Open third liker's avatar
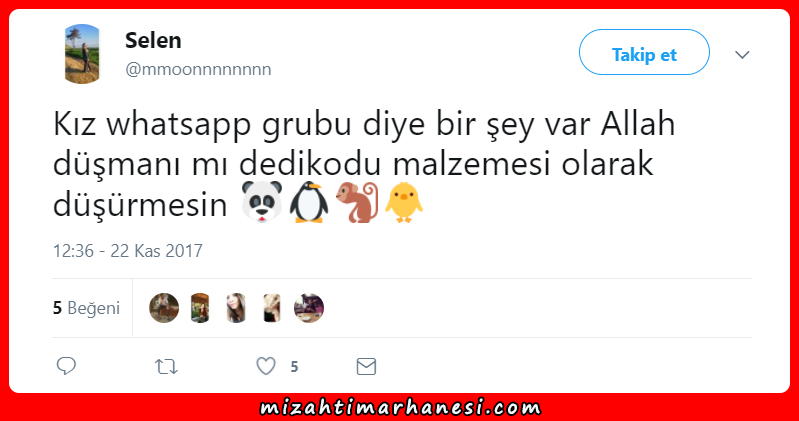Image resolution: width=799 pixels, height=421 pixels. coord(236,308)
